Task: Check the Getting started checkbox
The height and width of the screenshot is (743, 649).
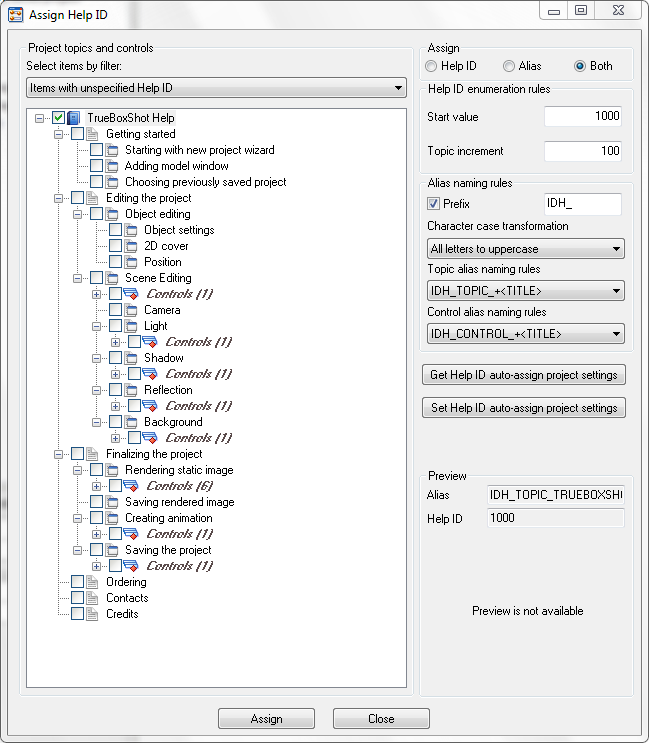Action: [78, 134]
